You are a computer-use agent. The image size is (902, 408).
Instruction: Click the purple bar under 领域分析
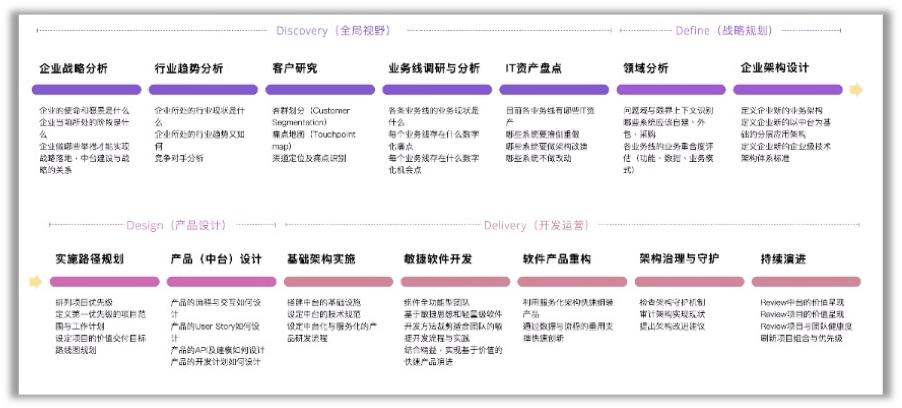pos(671,90)
